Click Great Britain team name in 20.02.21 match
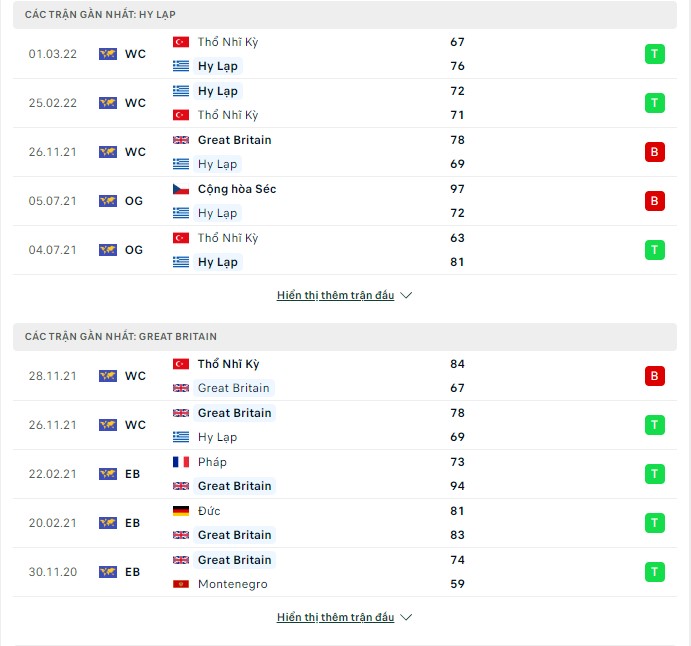The height and width of the screenshot is (646, 691). pos(234,535)
